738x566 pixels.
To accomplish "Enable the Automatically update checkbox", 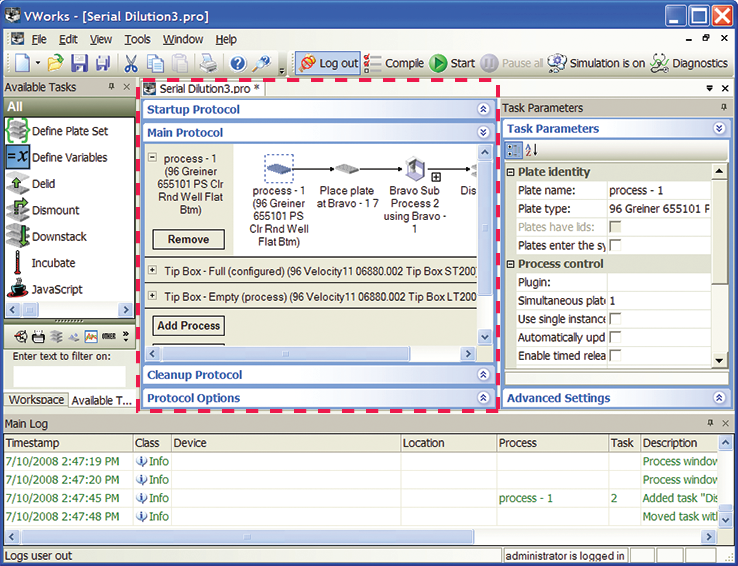I will tap(615, 338).
